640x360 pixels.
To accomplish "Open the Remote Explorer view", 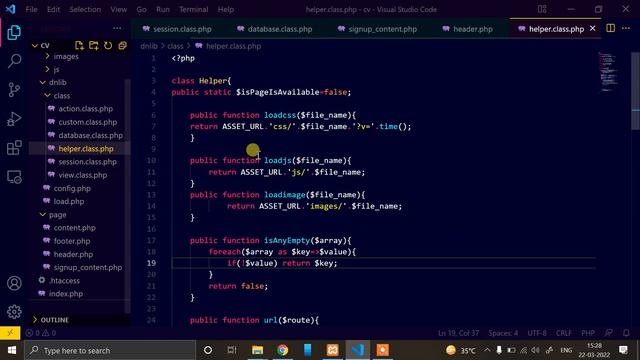I will pyautogui.click(x=14, y=177).
